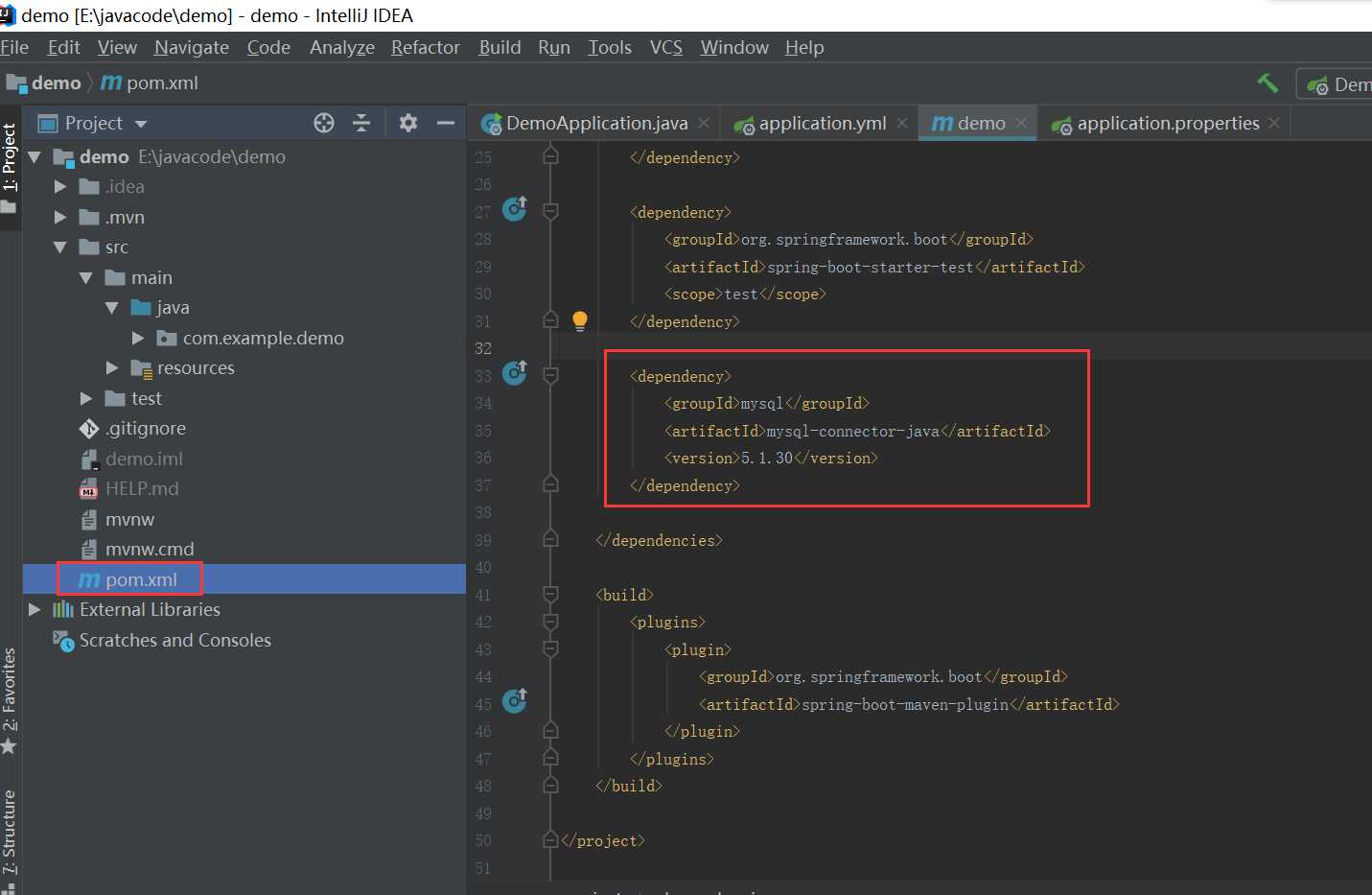Open the Edit menu
Viewport: 1372px width, 895px height.
click(64, 47)
